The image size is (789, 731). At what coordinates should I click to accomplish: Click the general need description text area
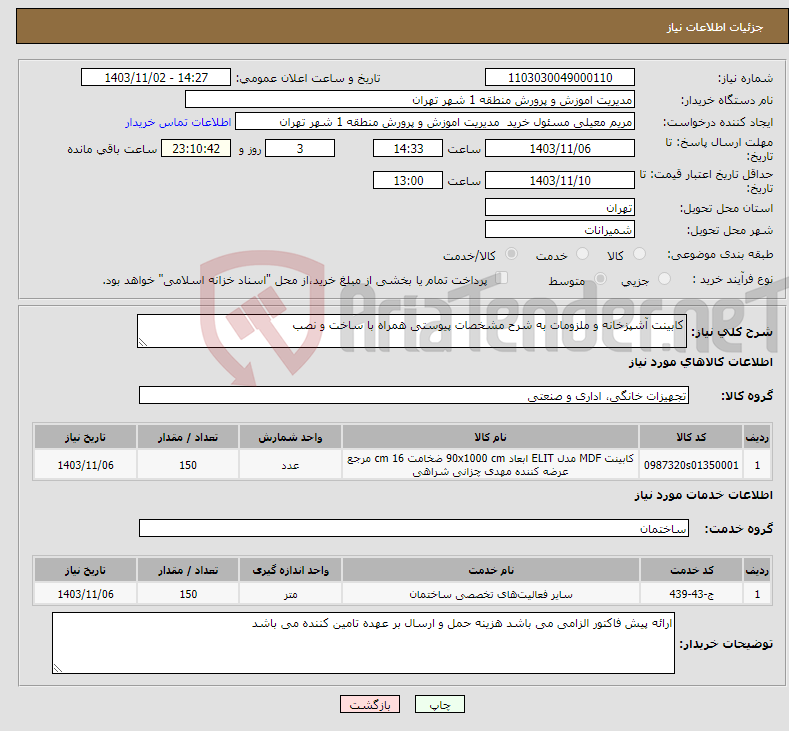(x=412, y=331)
